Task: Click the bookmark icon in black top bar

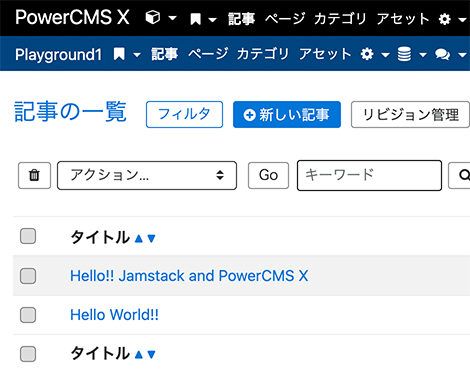Action: (x=195, y=19)
